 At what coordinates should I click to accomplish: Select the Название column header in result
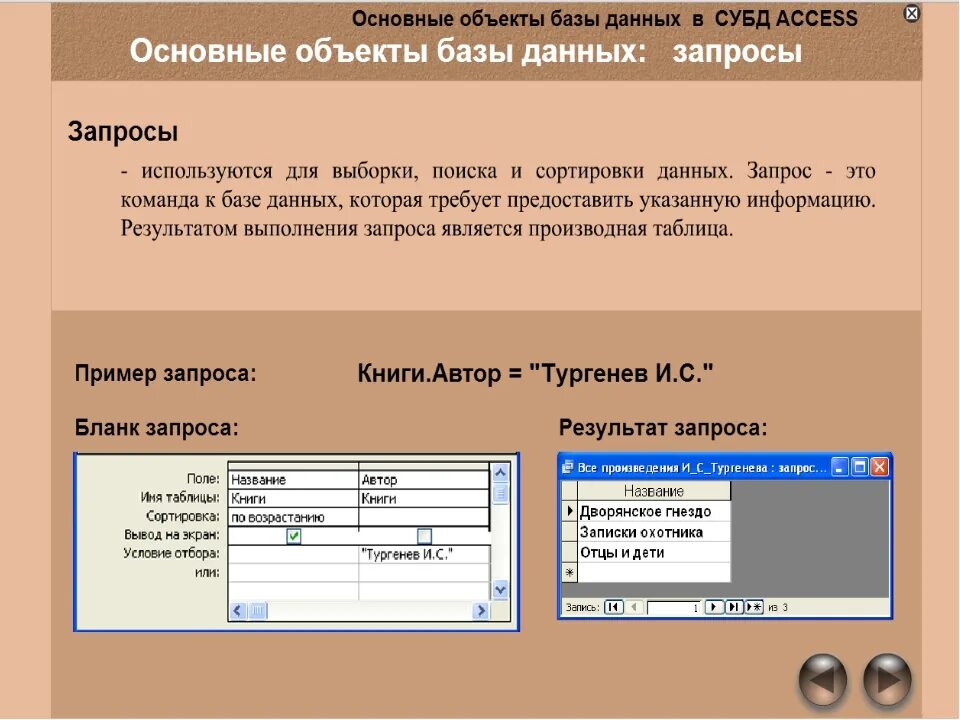tap(653, 491)
